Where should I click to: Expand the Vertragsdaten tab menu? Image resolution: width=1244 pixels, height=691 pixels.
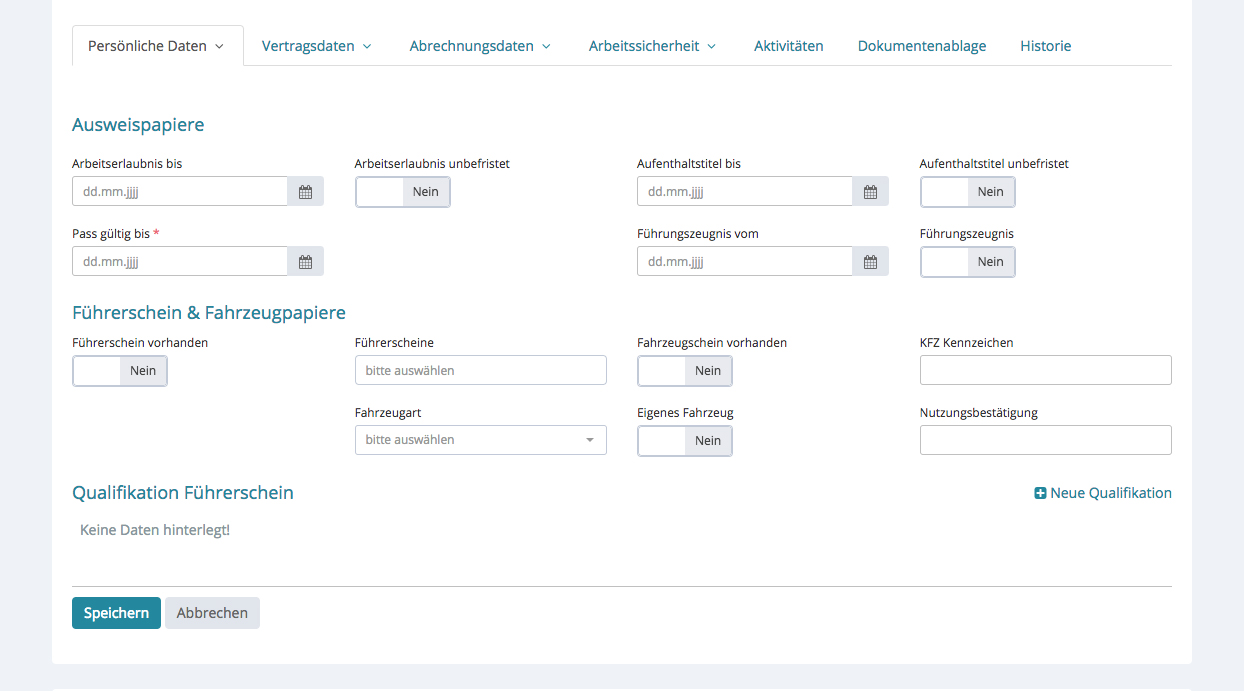[x=316, y=46]
